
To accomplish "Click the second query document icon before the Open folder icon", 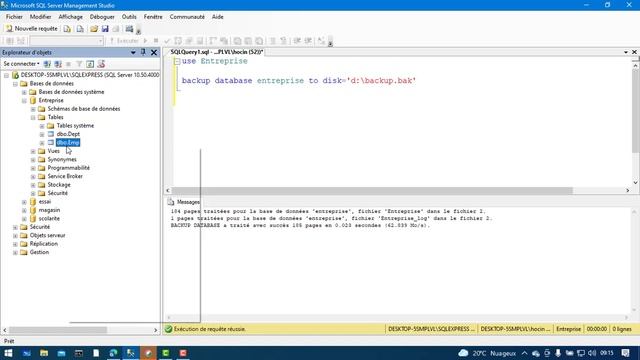I will pos(80,29).
